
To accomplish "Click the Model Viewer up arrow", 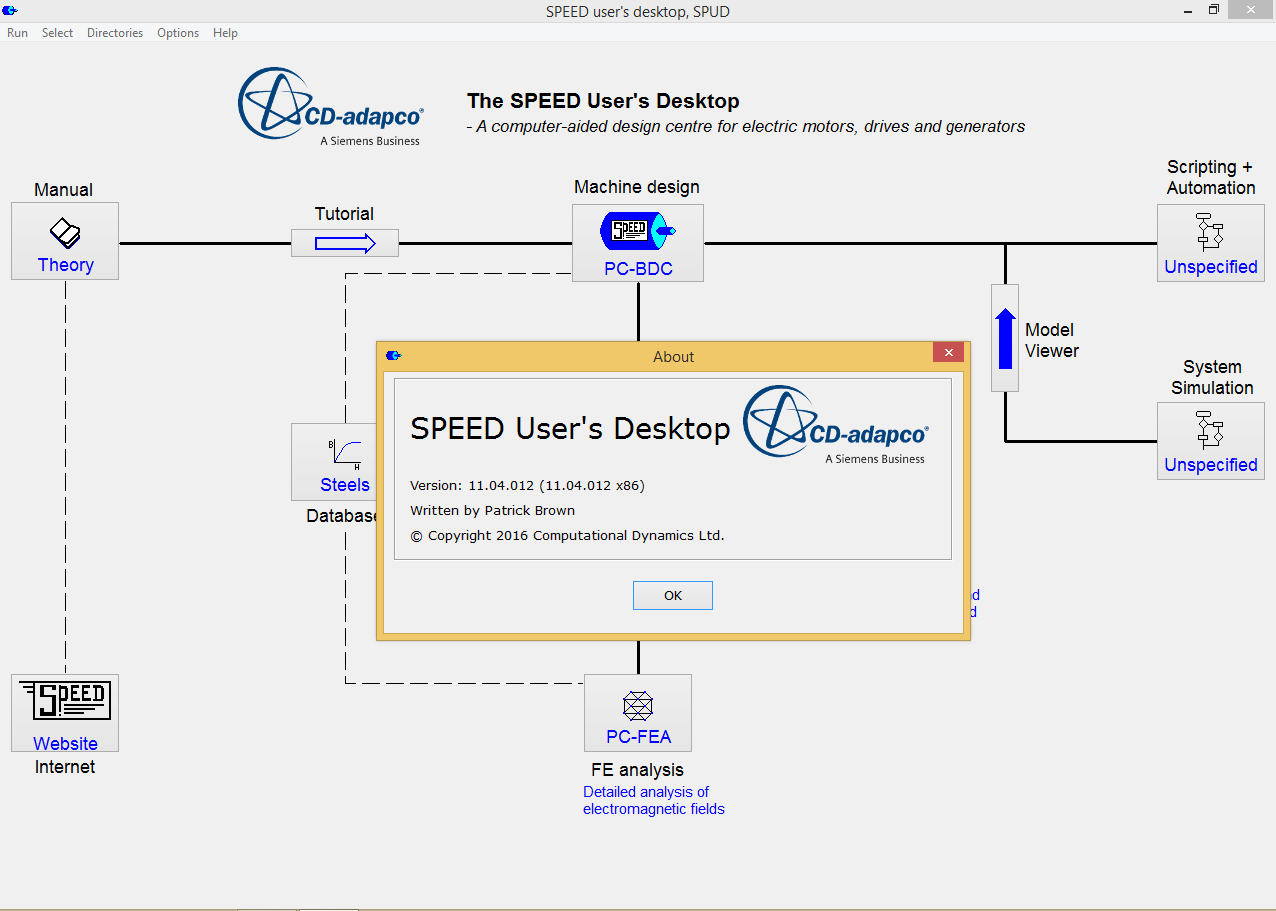I will point(1005,338).
